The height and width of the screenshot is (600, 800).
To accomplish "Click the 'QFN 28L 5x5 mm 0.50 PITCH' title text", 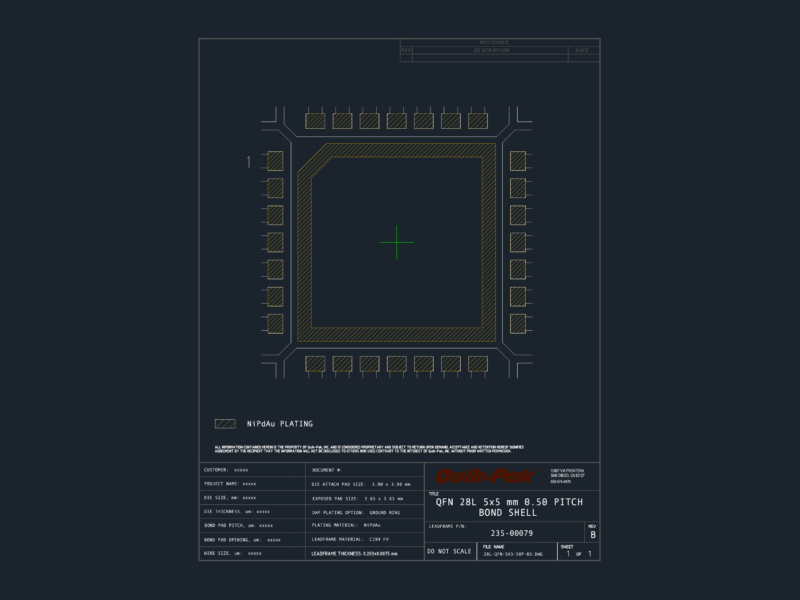I will click(509, 502).
